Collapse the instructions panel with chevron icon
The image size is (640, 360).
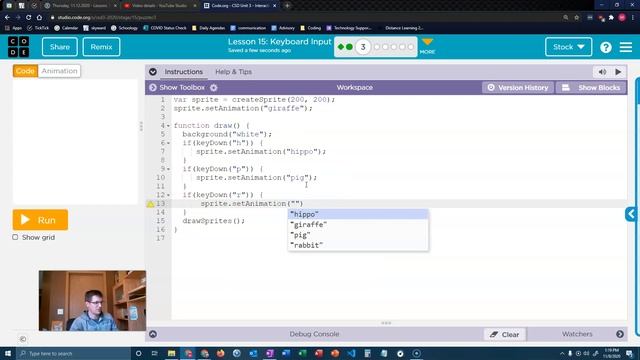[x=153, y=72]
